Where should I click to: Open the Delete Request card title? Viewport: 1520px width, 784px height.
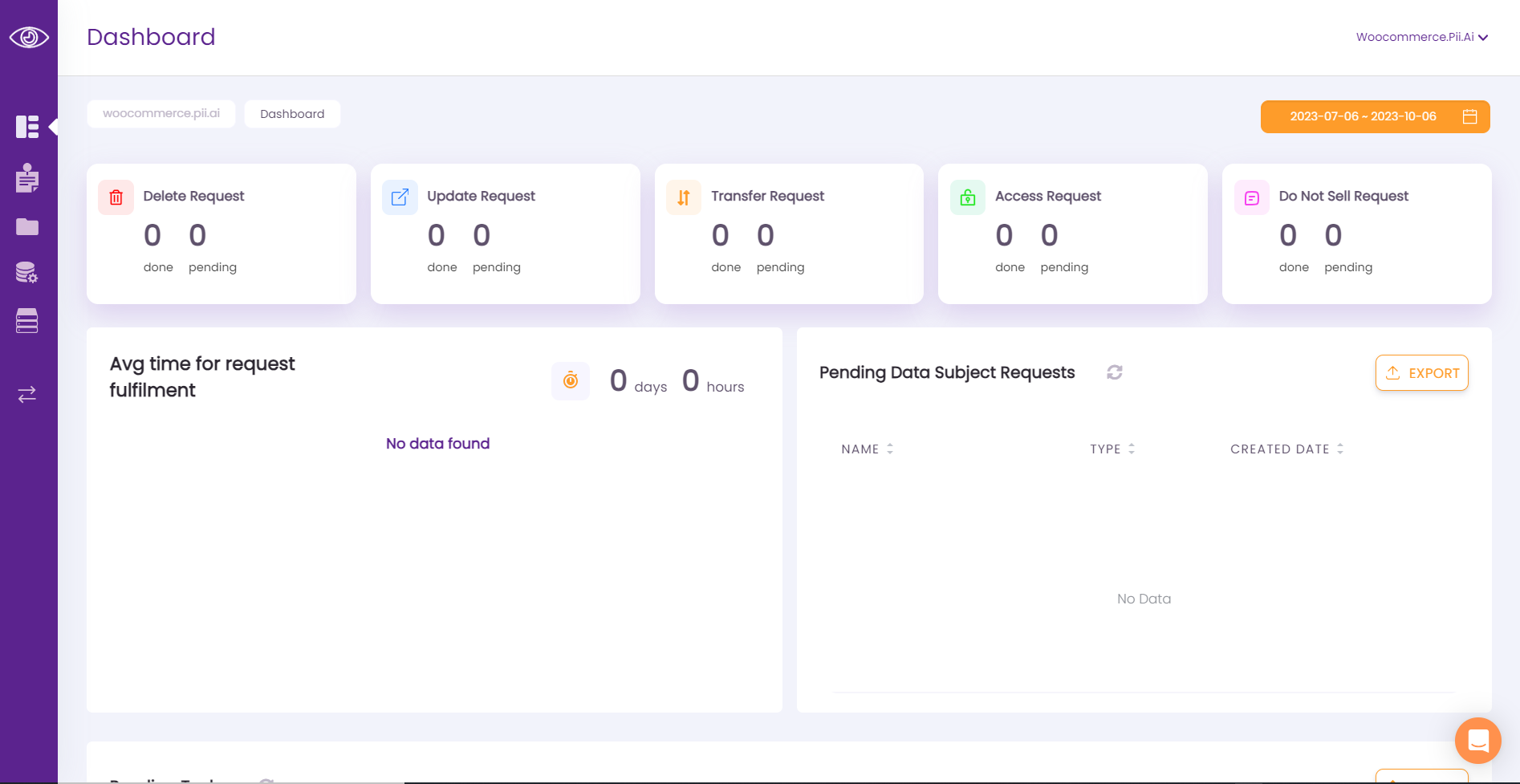tap(193, 196)
